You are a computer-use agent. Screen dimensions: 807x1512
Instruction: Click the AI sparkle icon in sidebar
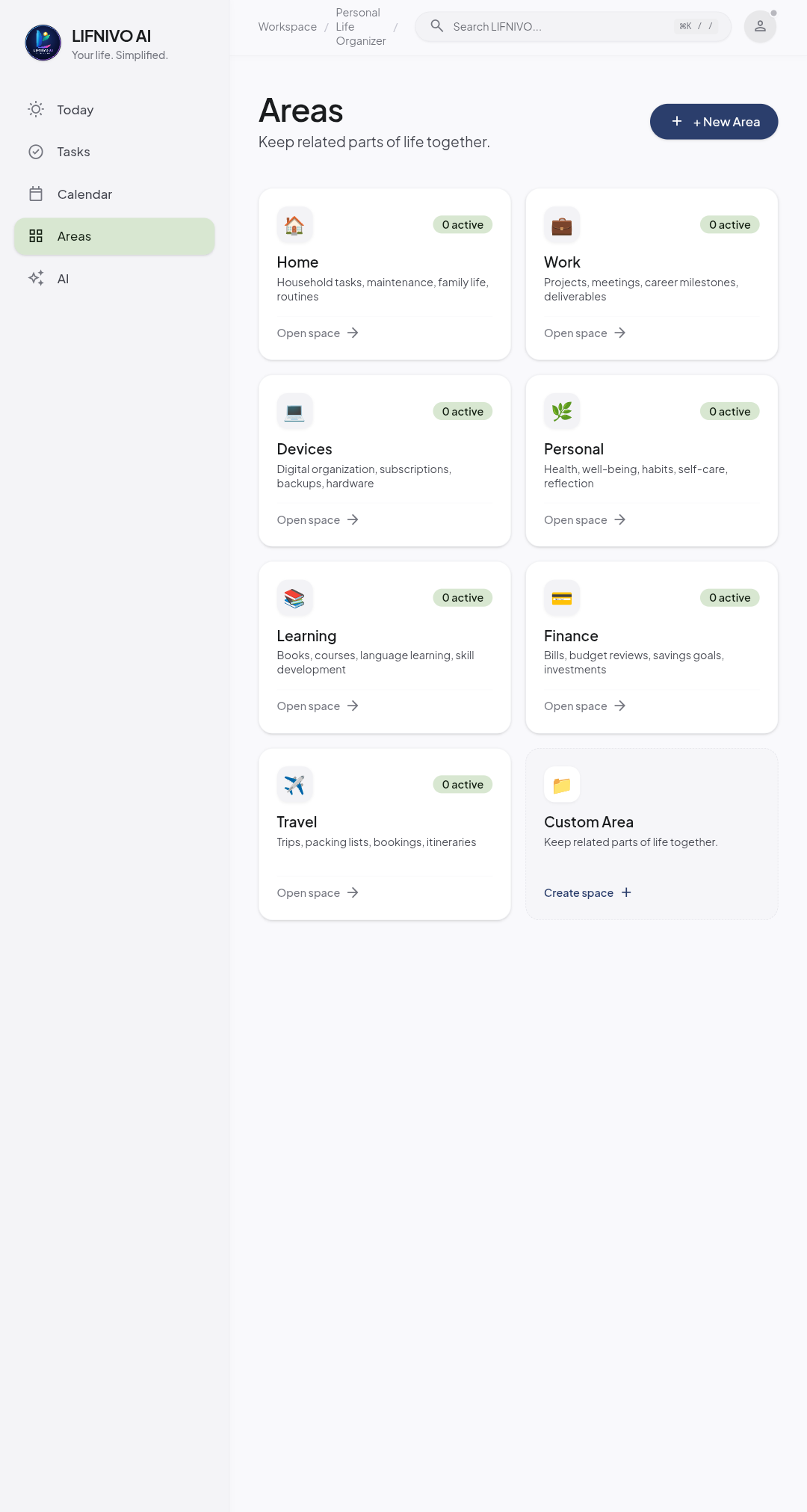coord(36,278)
